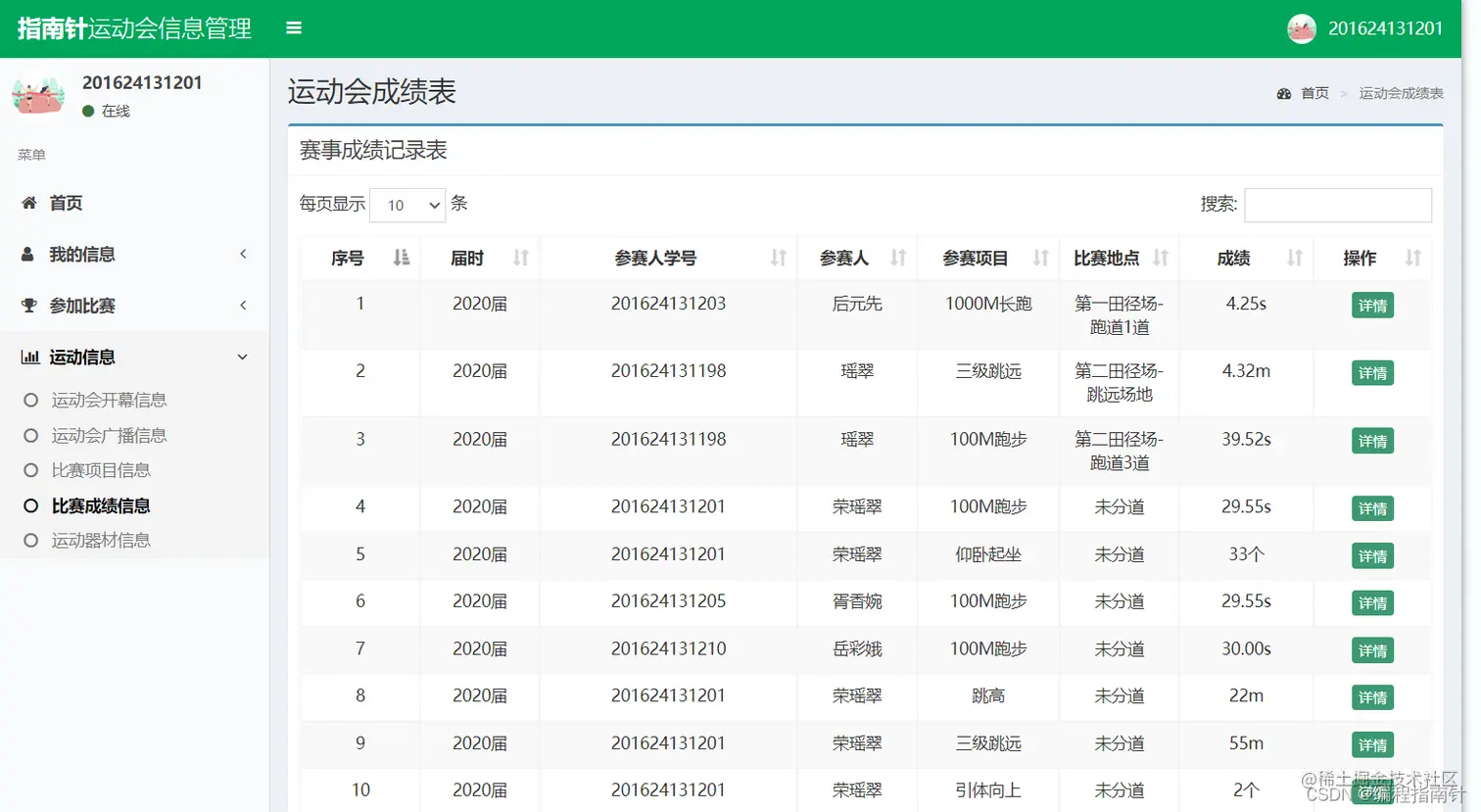Click 岳彩娥 participant name cell
This screenshot has height=812, width=1481.
(857, 648)
